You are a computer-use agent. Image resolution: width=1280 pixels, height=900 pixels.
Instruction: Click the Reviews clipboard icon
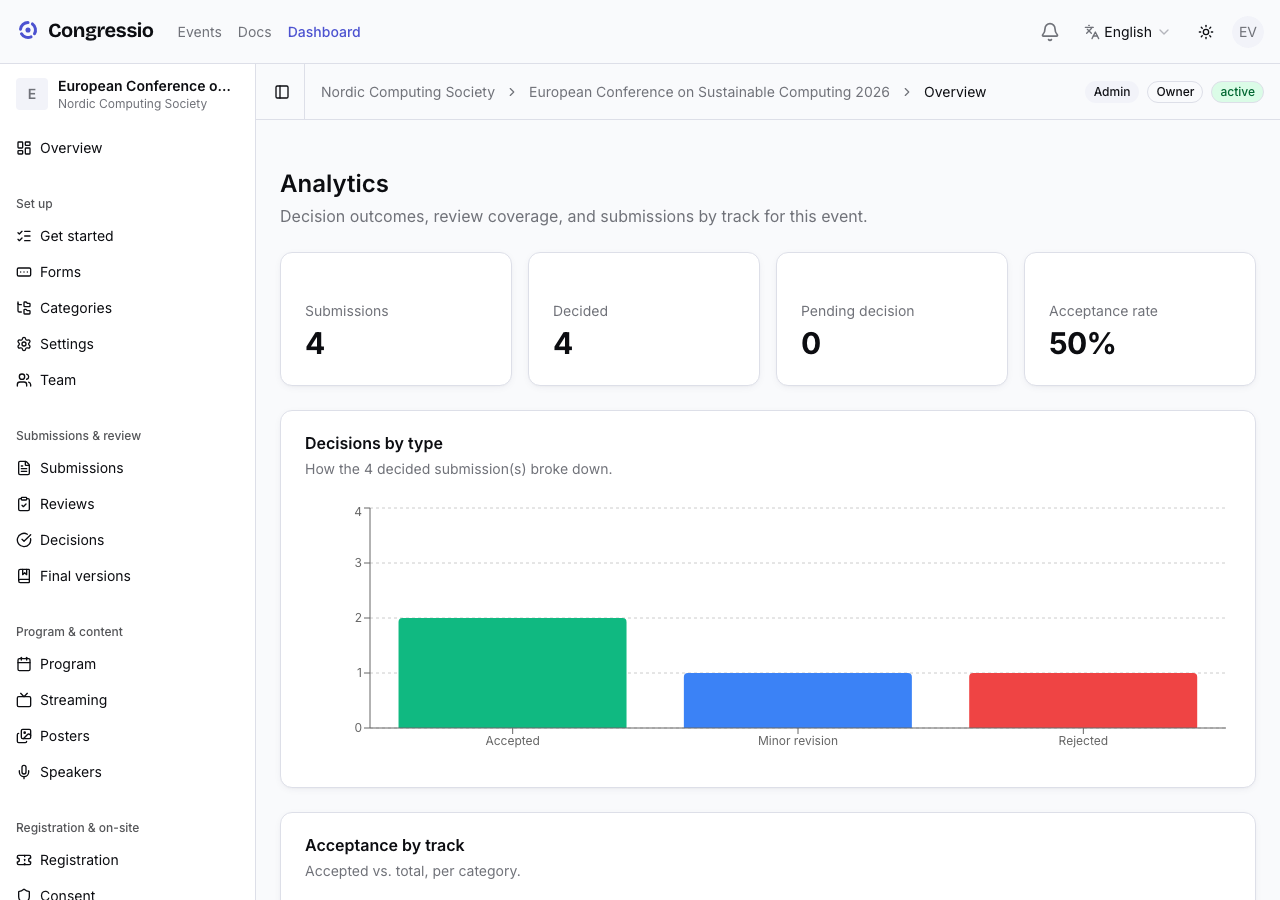24,504
